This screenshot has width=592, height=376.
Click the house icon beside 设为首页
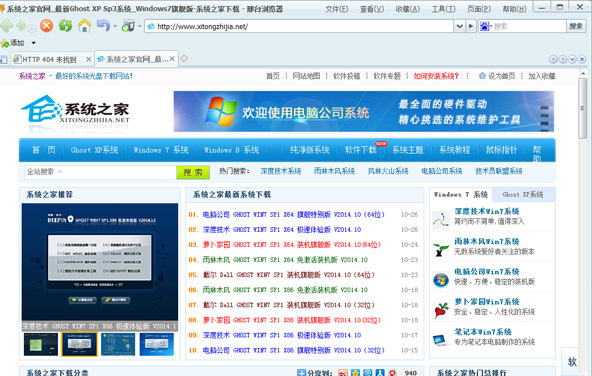[482, 76]
